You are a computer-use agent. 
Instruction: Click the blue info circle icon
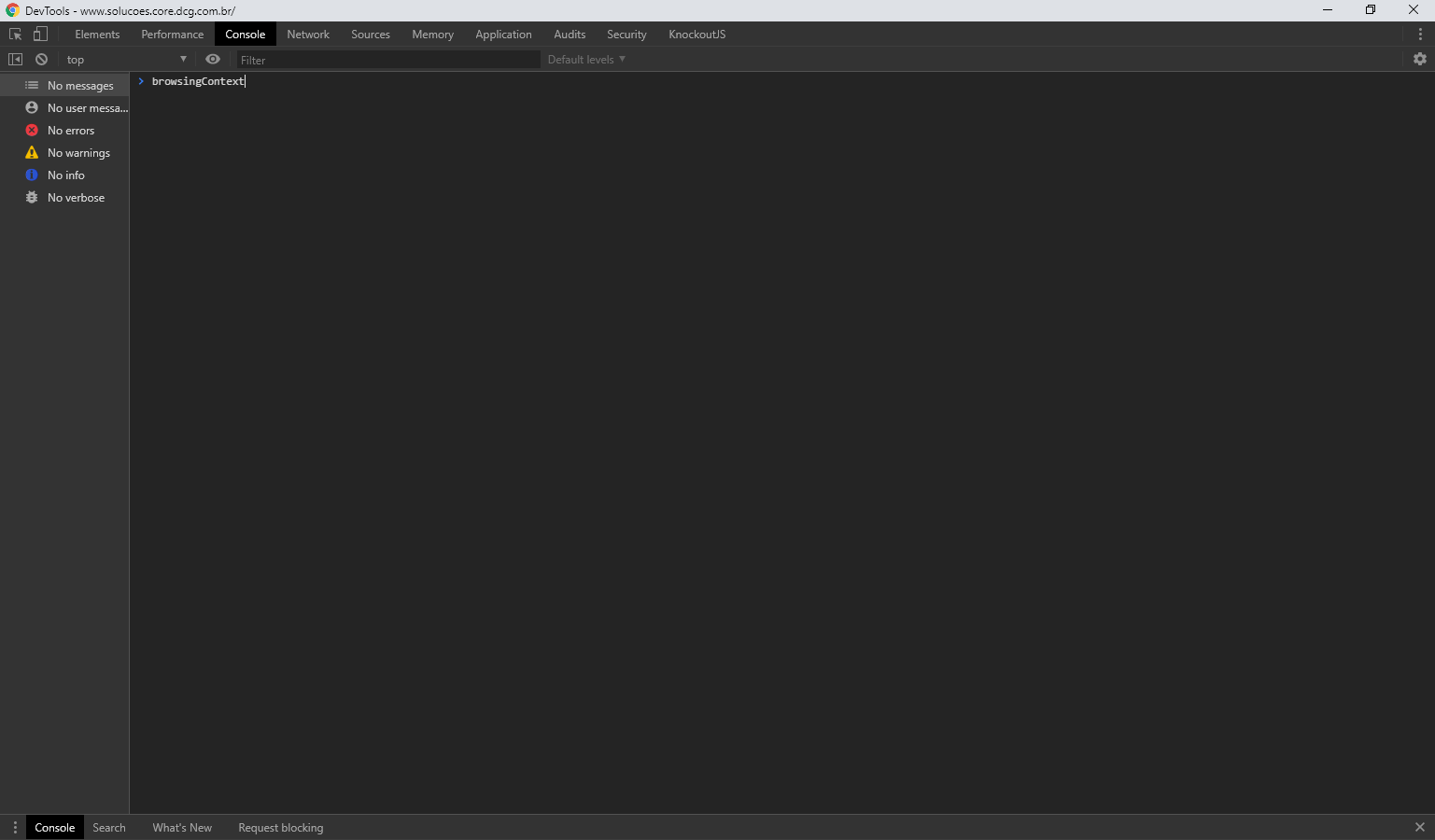pyautogui.click(x=32, y=175)
